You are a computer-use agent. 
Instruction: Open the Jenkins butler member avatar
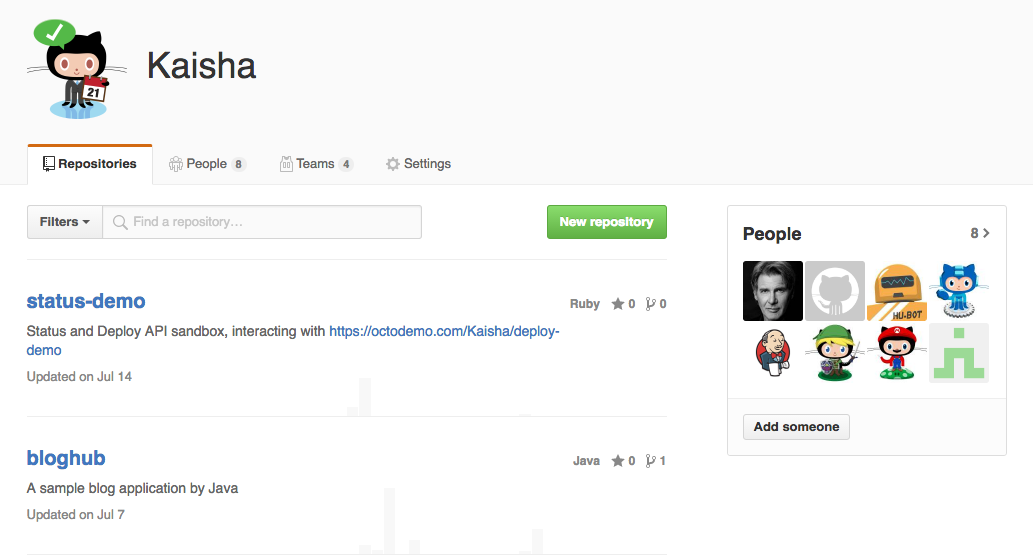click(x=773, y=353)
